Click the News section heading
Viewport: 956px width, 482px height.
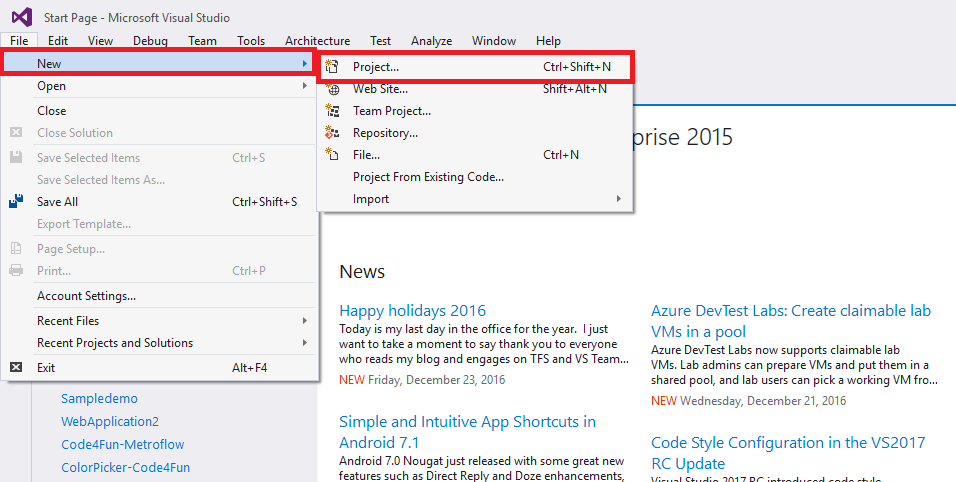(362, 271)
